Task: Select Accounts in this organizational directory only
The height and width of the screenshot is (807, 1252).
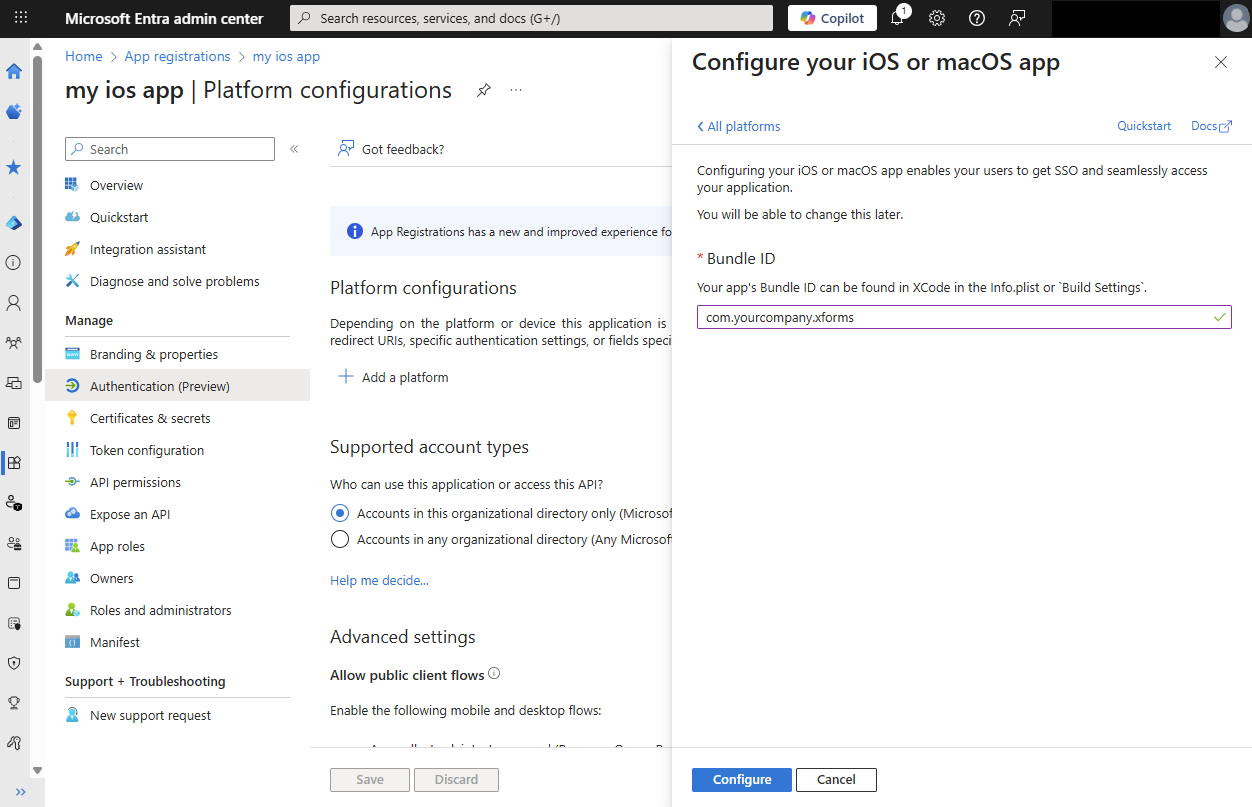Action: (340, 513)
